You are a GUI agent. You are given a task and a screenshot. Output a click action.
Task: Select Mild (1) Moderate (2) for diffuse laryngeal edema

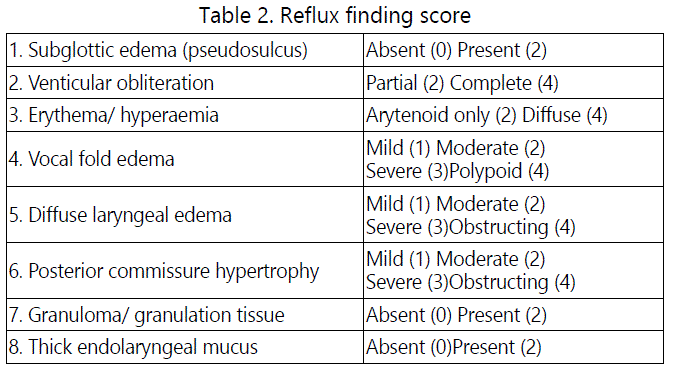[455, 204]
